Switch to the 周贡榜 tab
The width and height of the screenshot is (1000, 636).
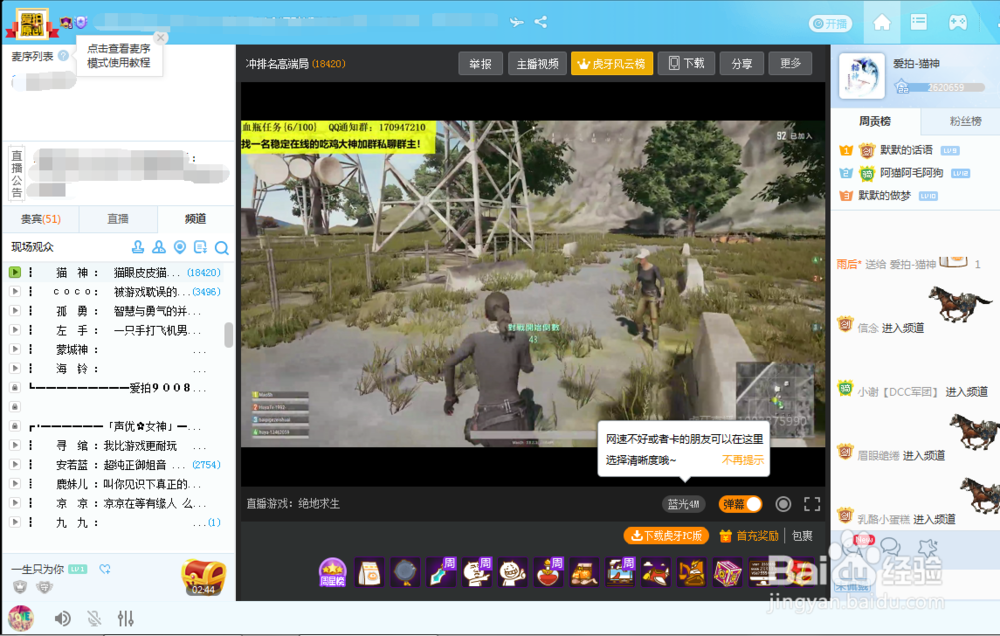[x=874, y=121]
